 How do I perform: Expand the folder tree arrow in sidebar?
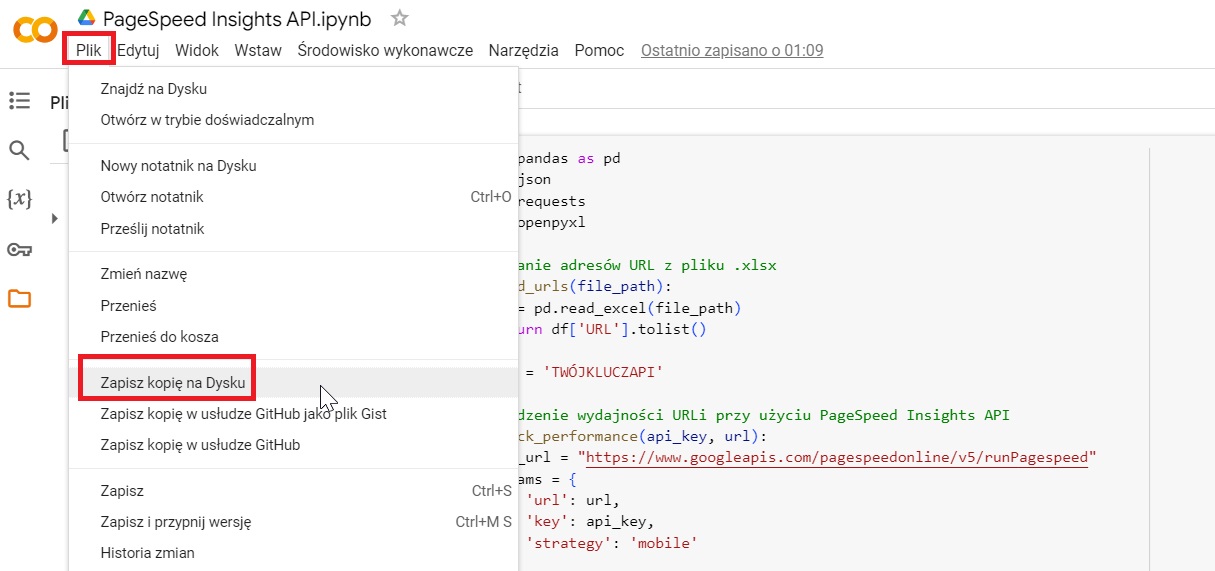click(55, 218)
